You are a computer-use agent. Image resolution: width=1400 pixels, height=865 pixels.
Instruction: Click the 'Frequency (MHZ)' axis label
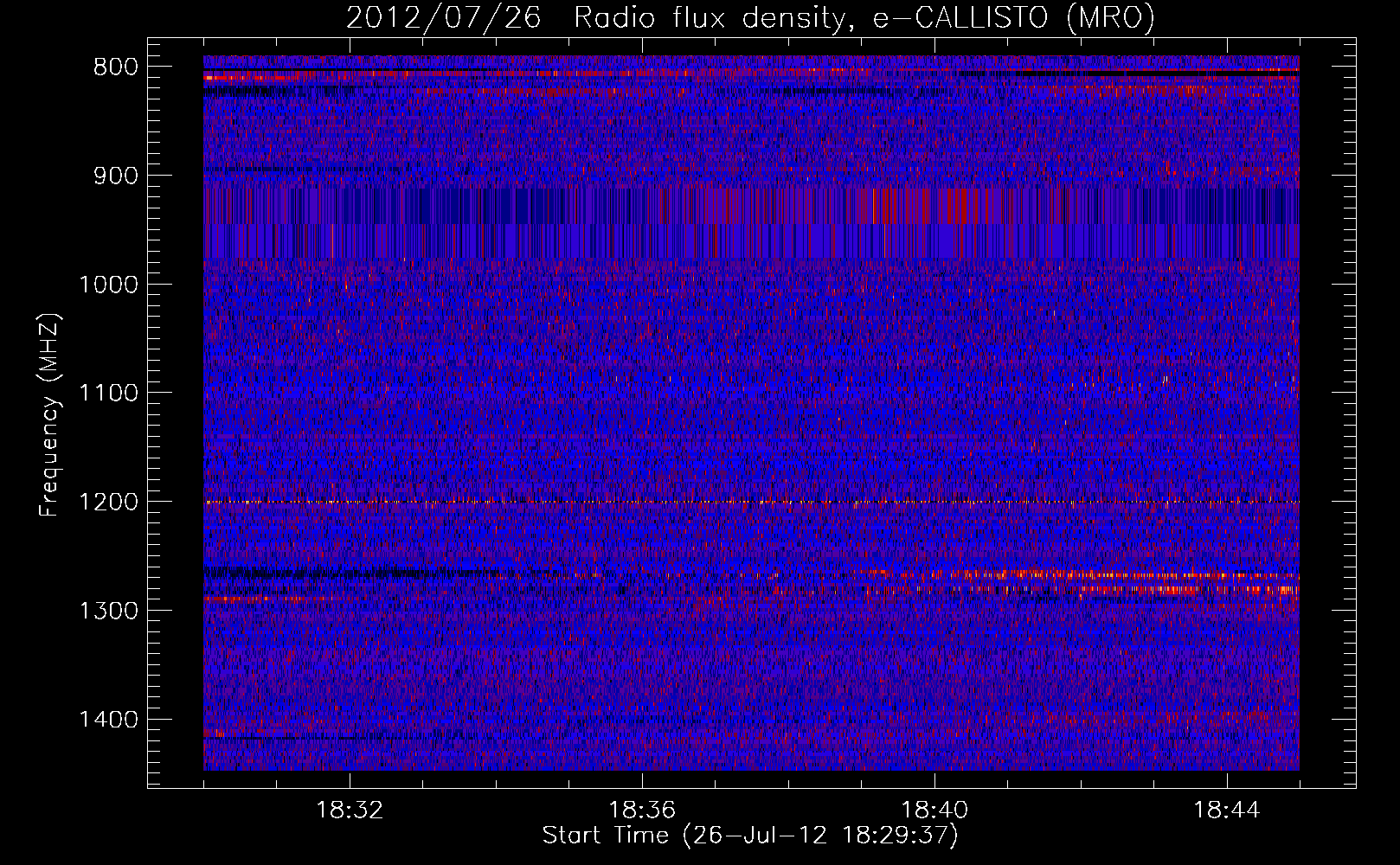tap(49, 415)
